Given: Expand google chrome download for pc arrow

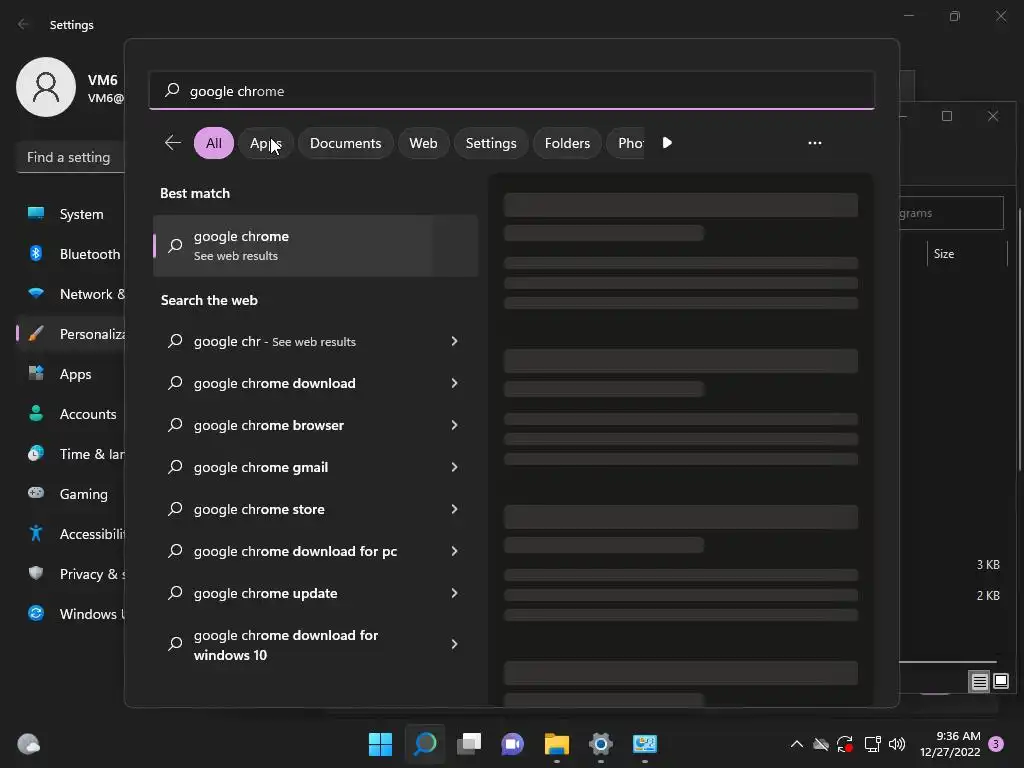Looking at the screenshot, I should coord(455,551).
